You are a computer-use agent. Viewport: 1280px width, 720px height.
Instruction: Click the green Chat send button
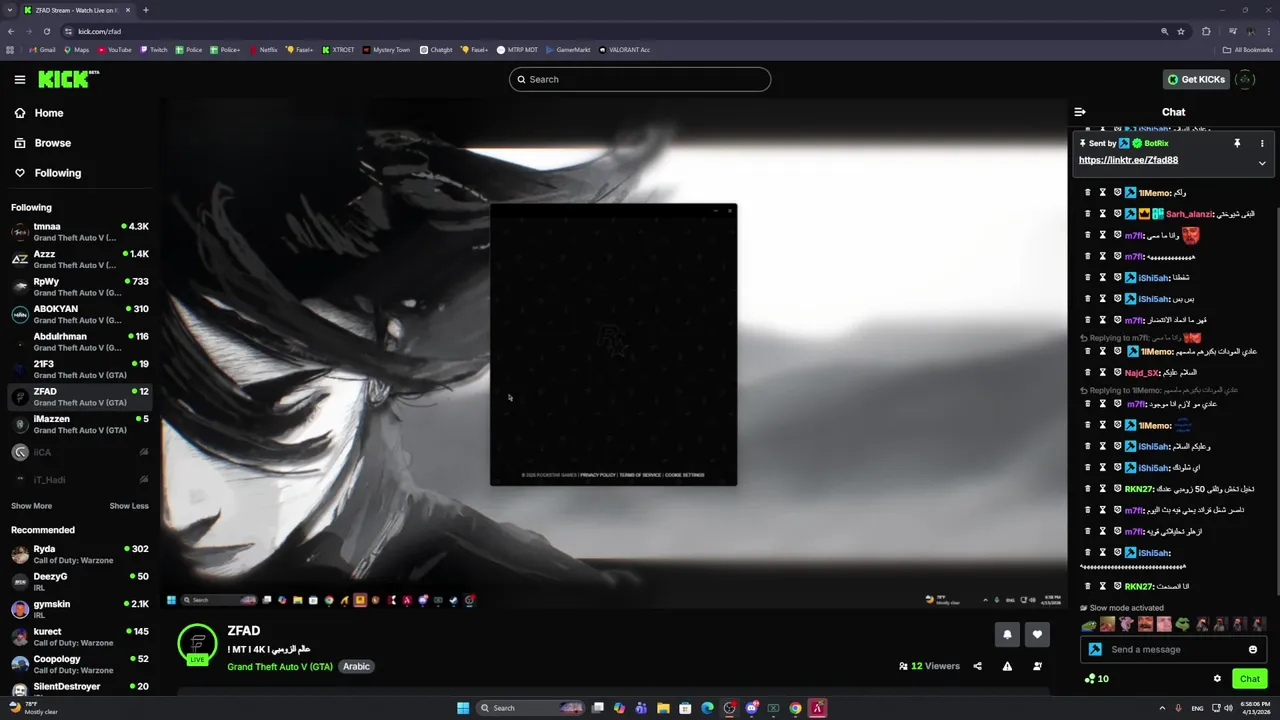click(x=1250, y=678)
